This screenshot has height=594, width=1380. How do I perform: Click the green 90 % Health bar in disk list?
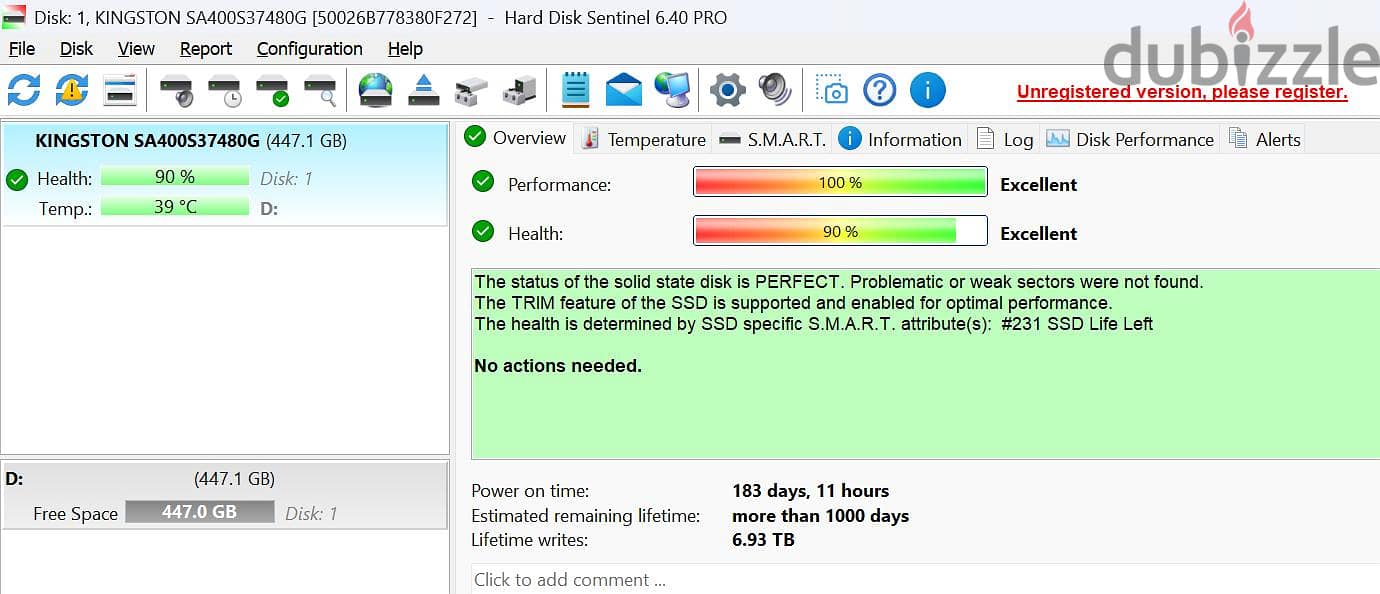[x=174, y=177]
